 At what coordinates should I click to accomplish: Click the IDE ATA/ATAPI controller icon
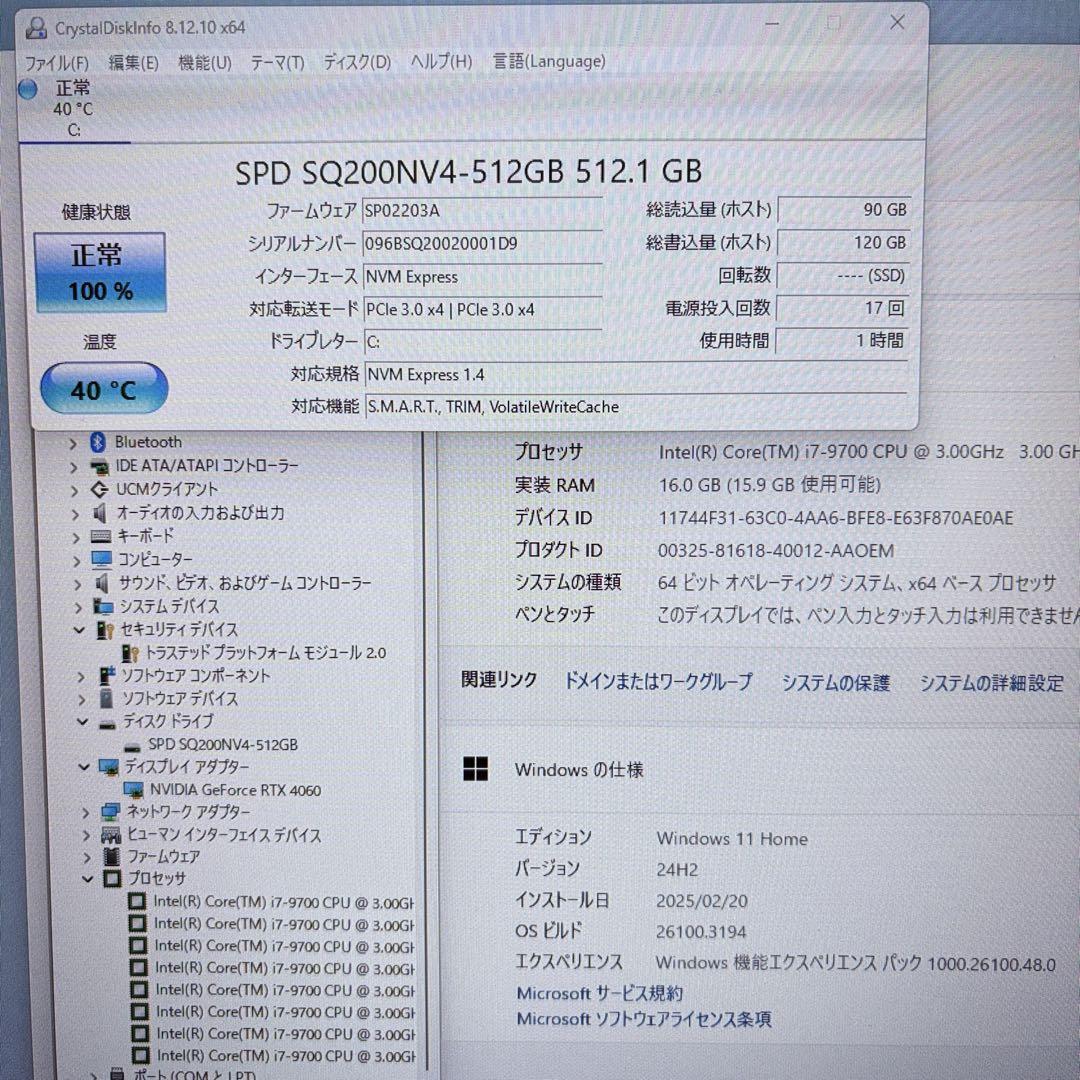tap(100, 467)
